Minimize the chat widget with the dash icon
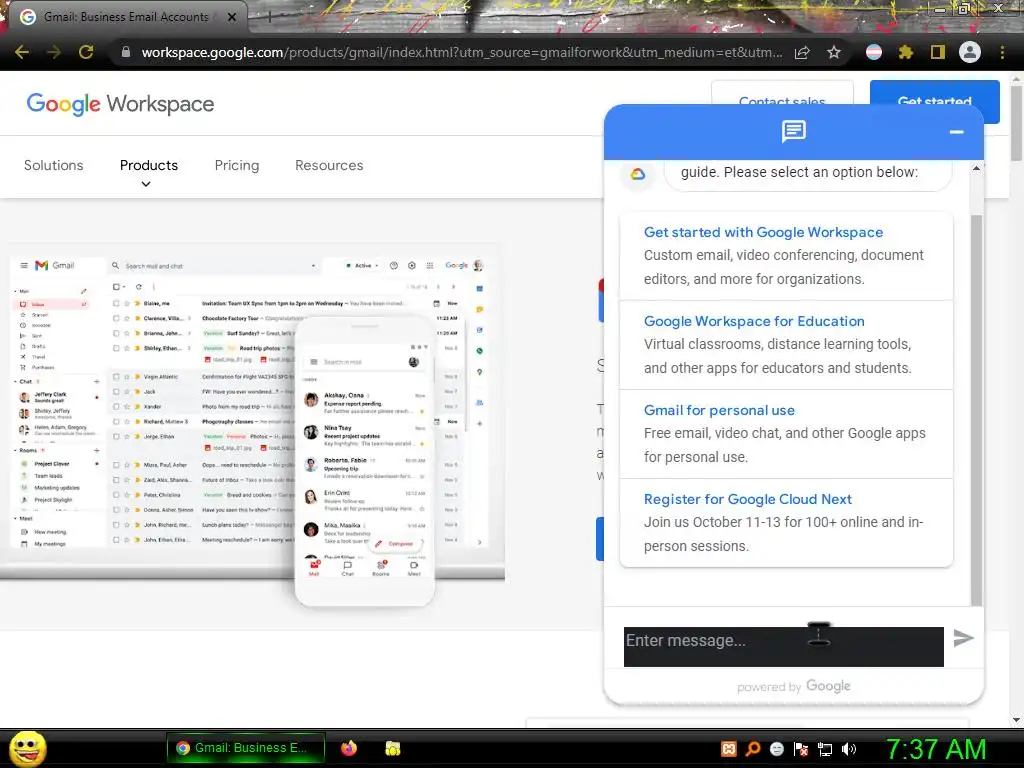This screenshot has width=1024, height=768. [x=957, y=132]
